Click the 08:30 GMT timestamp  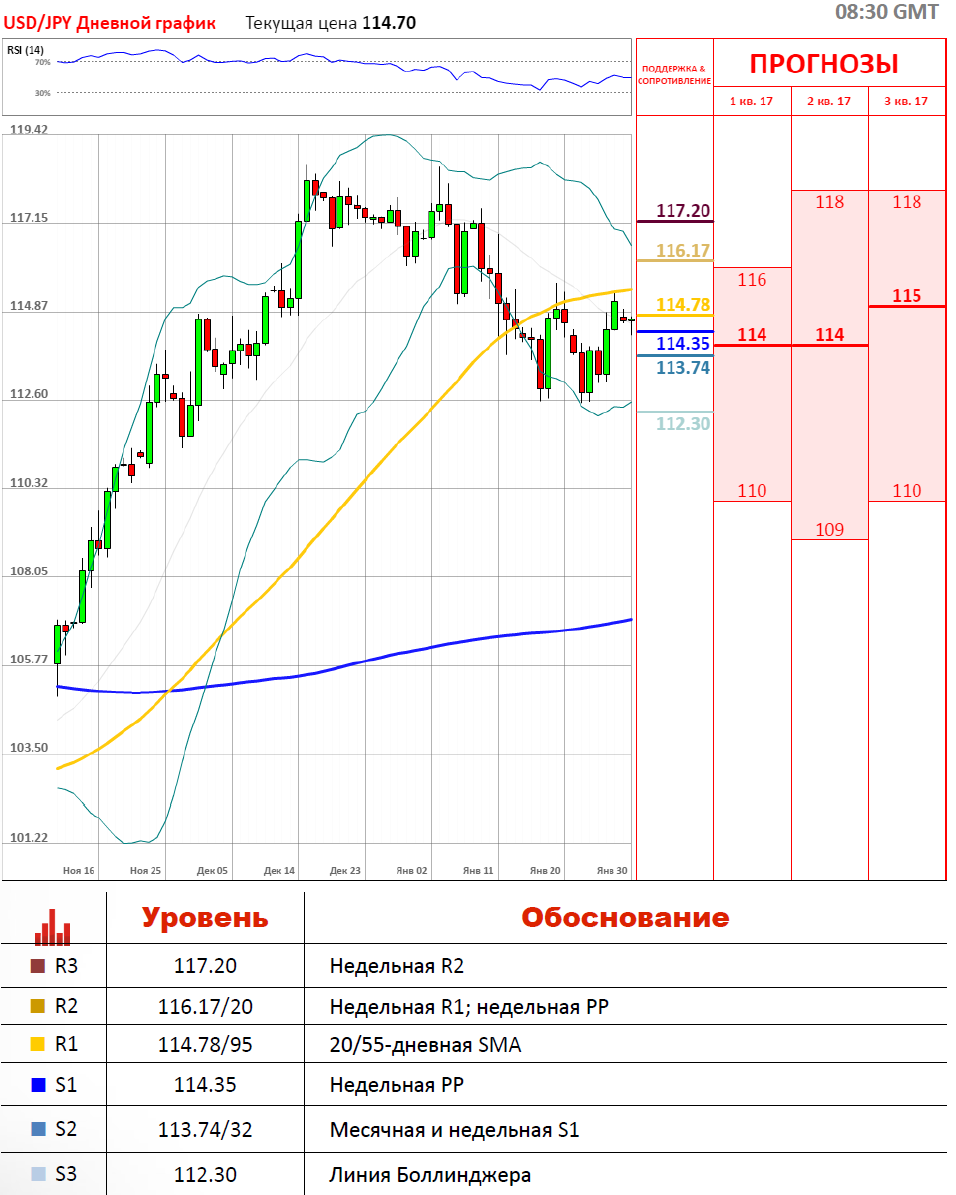886,12
